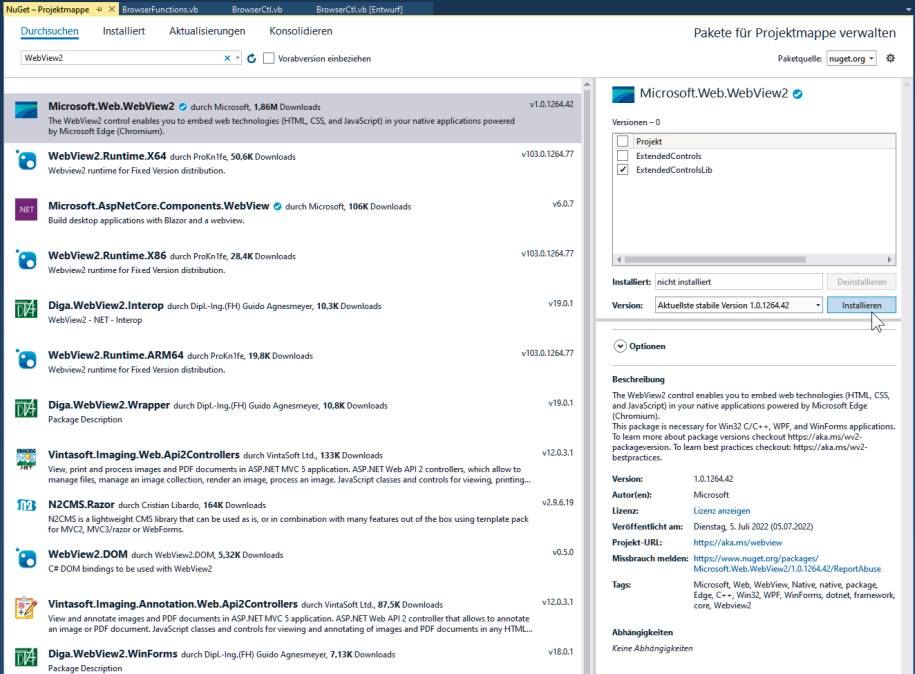Switch to the Konsolidieren tab
This screenshot has height=674, width=915.
[301, 32]
